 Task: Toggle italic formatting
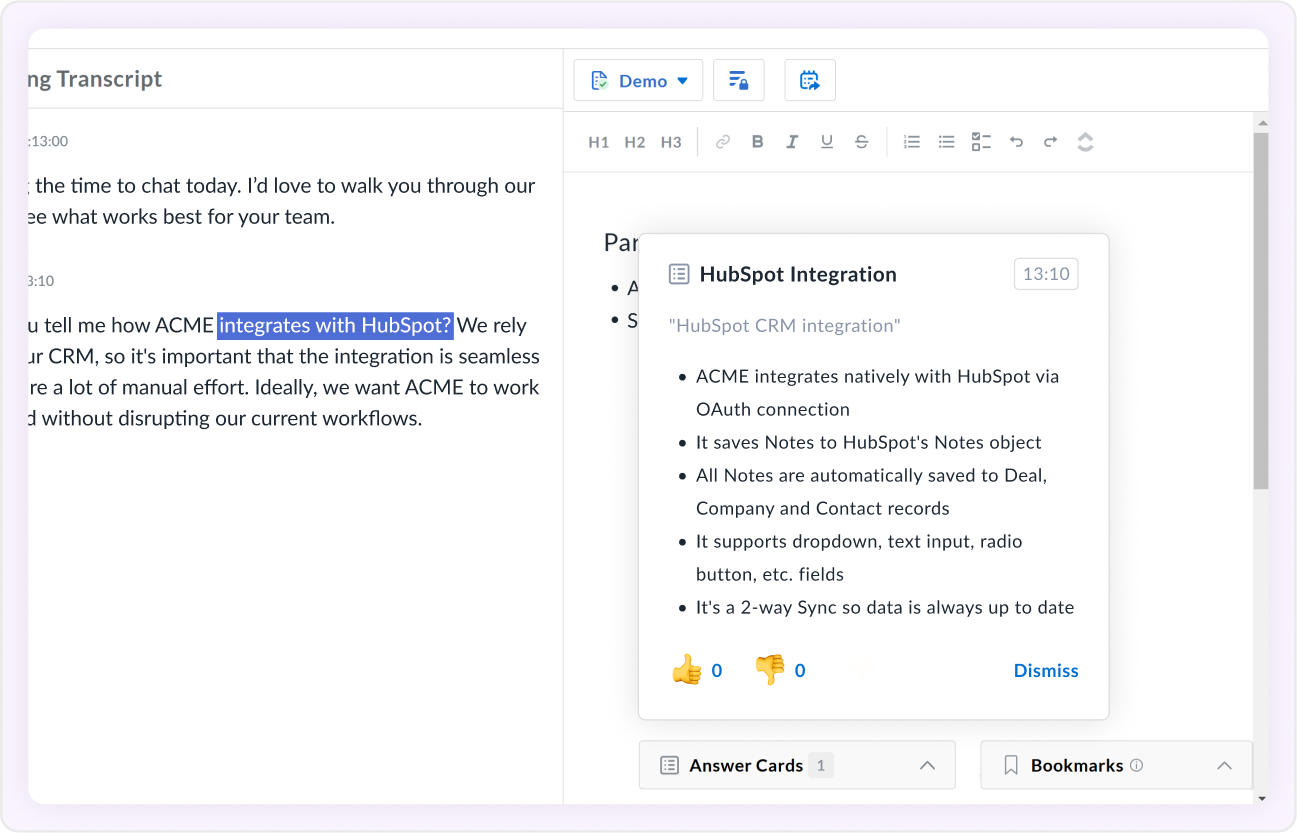tap(792, 142)
